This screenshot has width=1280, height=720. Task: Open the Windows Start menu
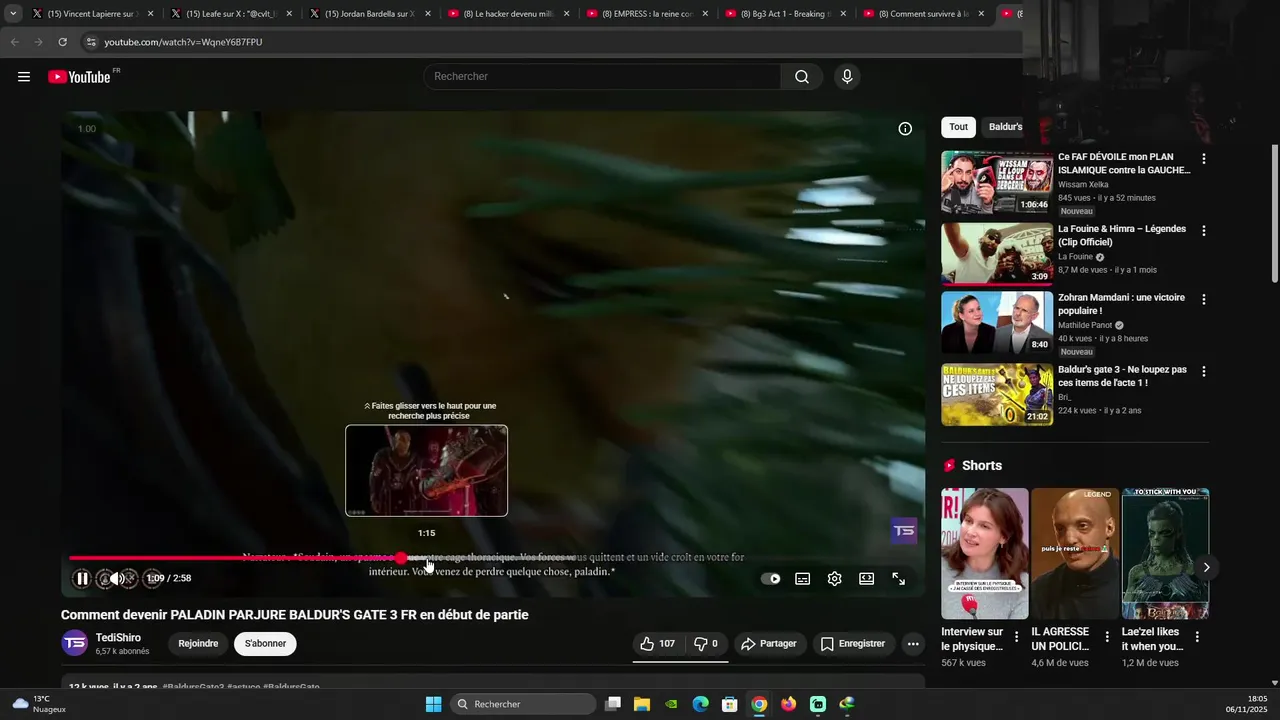click(433, 704)
